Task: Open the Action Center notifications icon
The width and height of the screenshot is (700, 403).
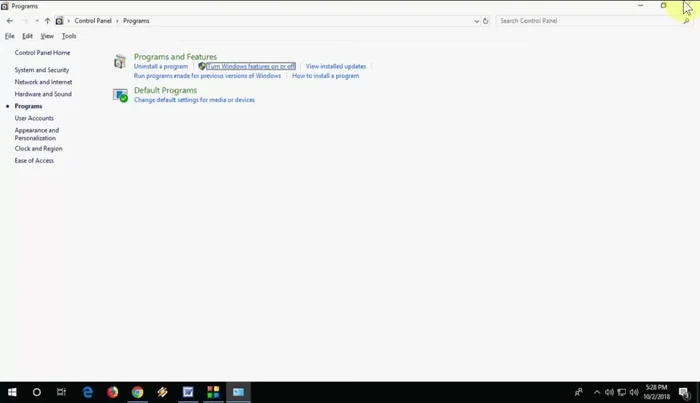Action: click(684, 392)
